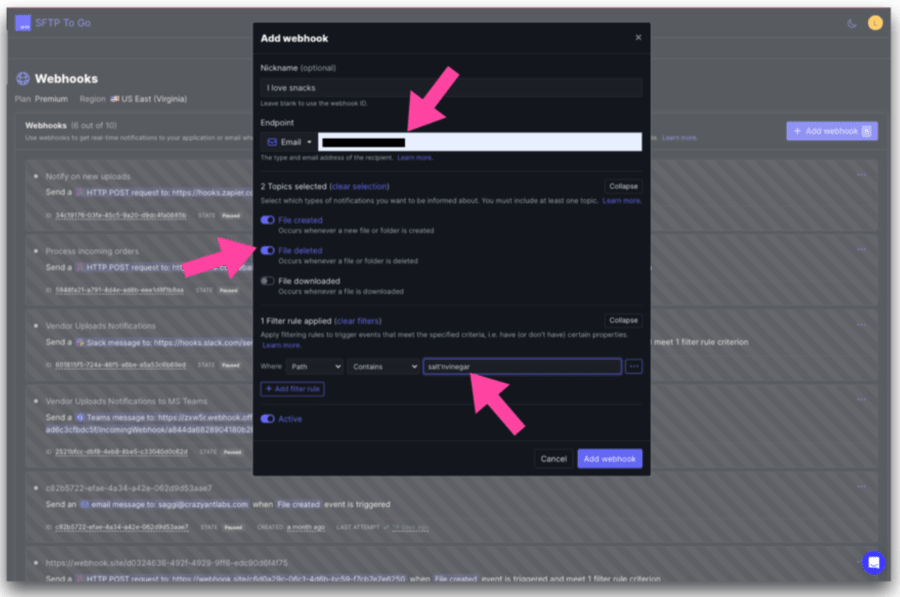Click the SFTP To Go logo icon
The width and height of the screenshot is (900, 597).
coord(23,22)
